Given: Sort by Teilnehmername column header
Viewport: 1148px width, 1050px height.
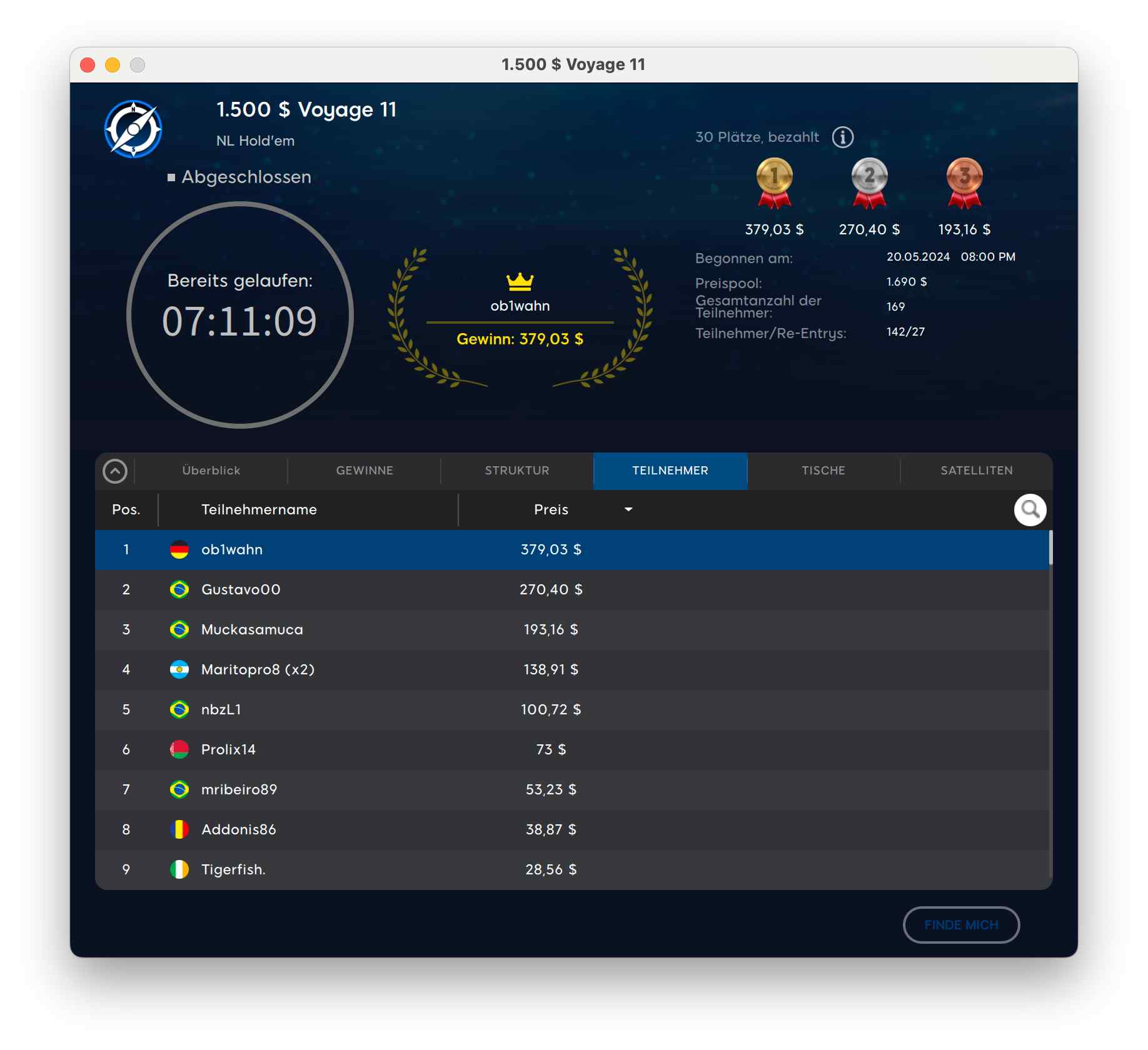Looking at the screenshot, I should pyautogui.click(x=259, y=510).
